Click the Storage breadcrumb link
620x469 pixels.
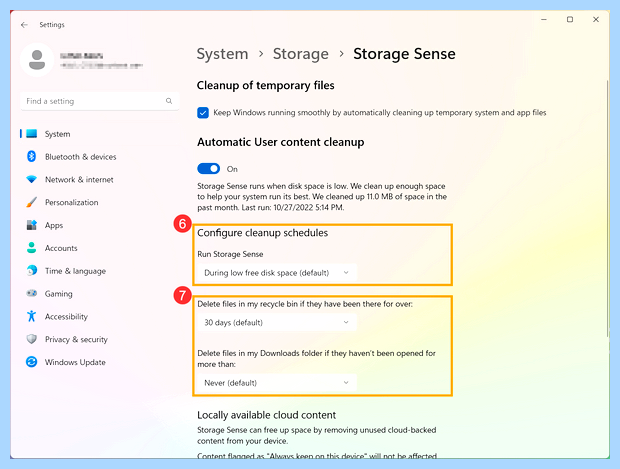click(301, 54)
